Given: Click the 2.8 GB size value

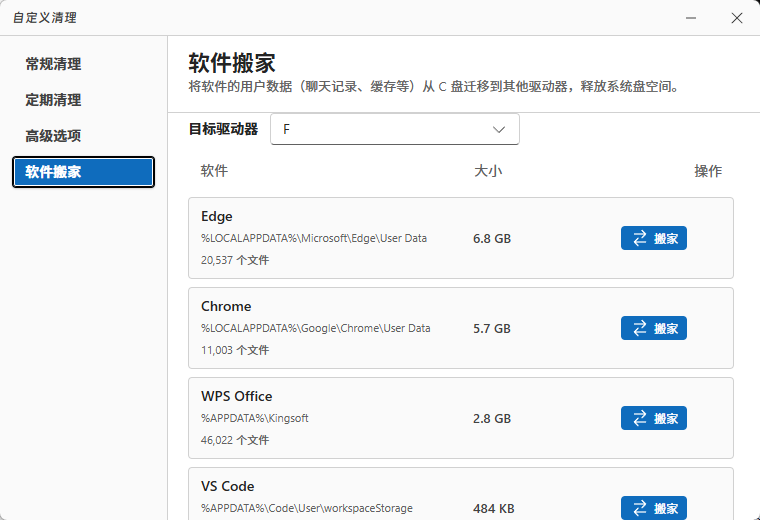Looking at the screenshot, I should pyautogui.click(x=492, y=419).
